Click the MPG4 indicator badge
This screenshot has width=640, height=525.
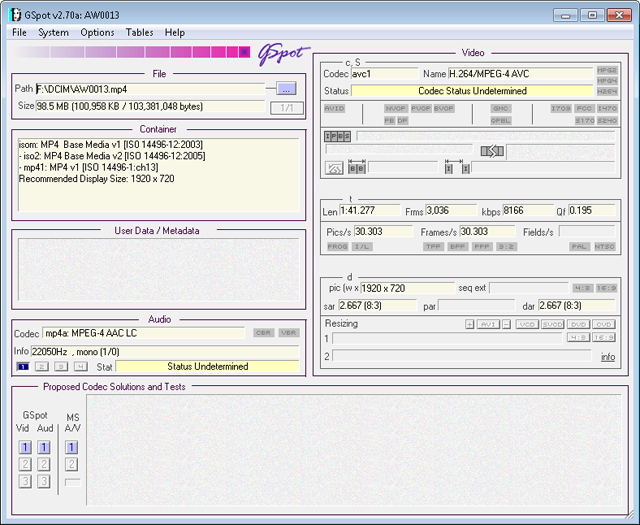[x=607, y=81]
